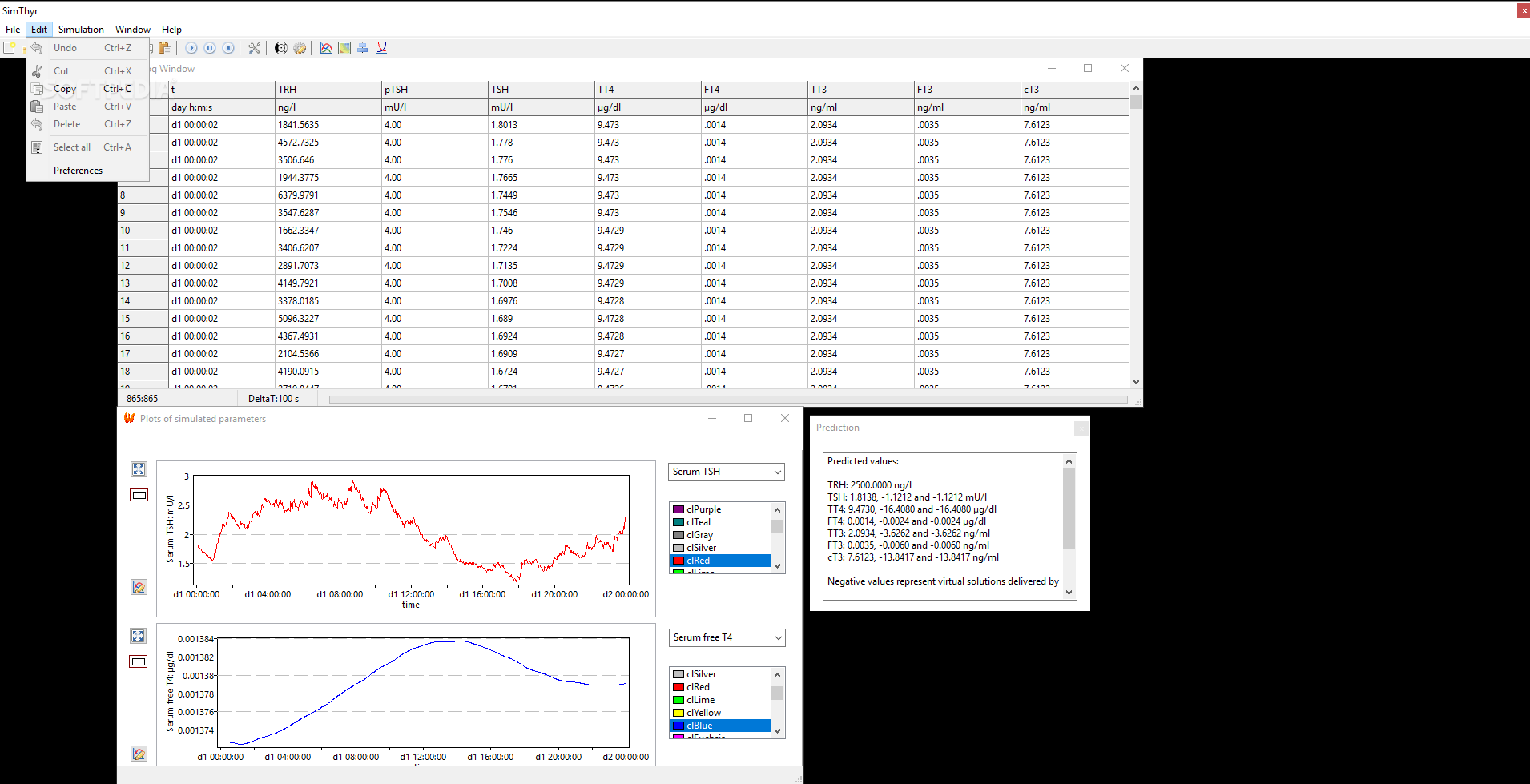Open the gear with pencil settings icon
Image resolution: width=1530 pixels, height=784 pixels.
[300, 48]
